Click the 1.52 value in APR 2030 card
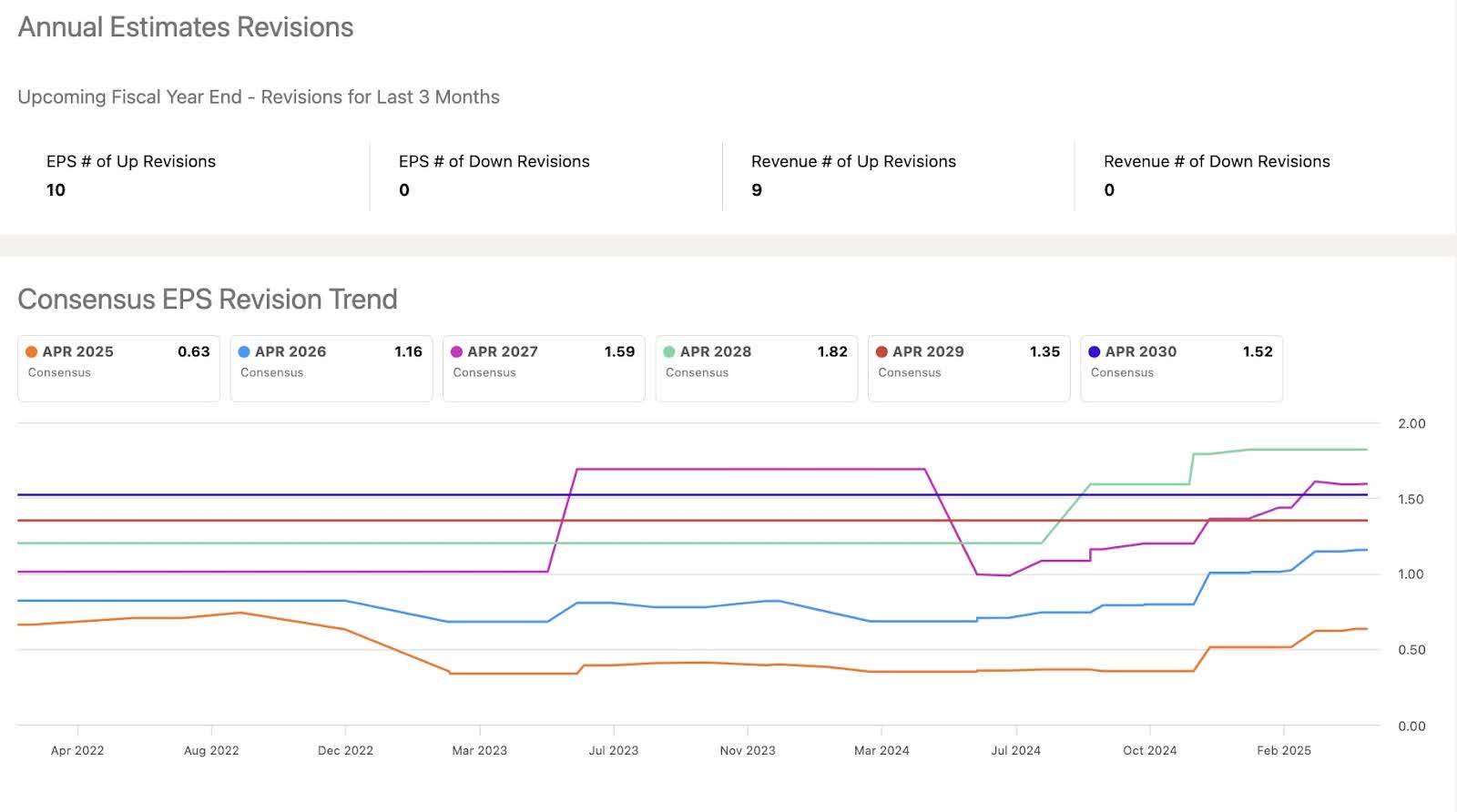 (x=1257, y=352)
